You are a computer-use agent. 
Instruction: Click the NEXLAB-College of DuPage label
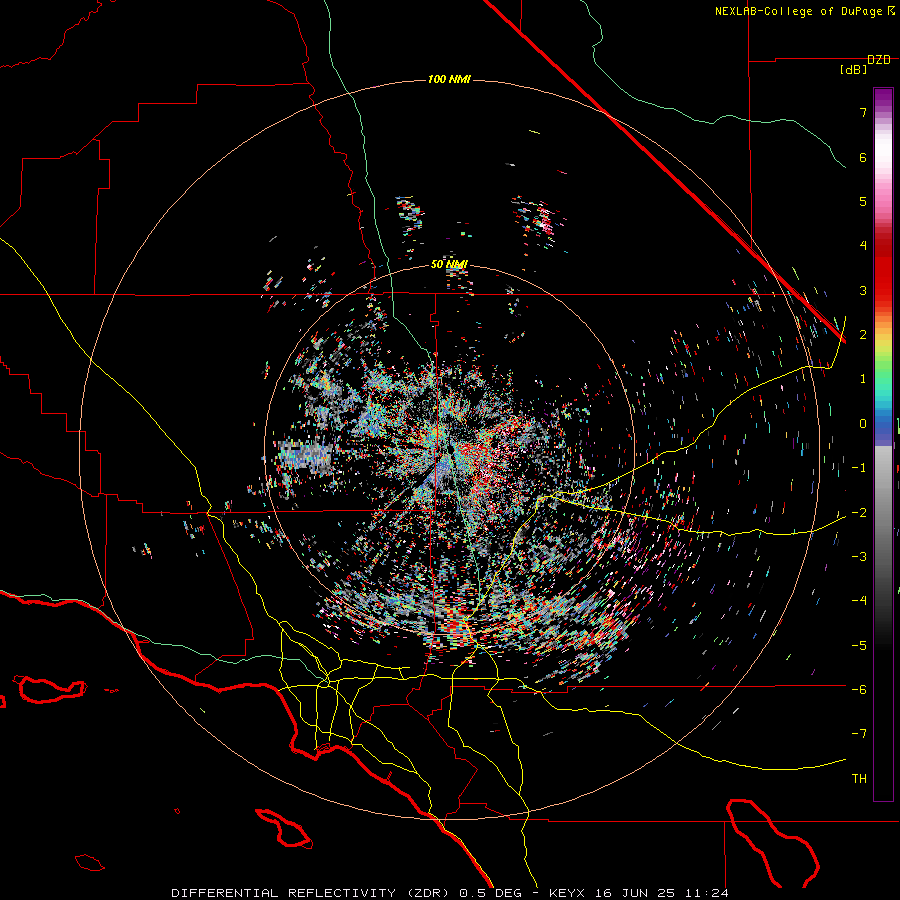point(798,11)
